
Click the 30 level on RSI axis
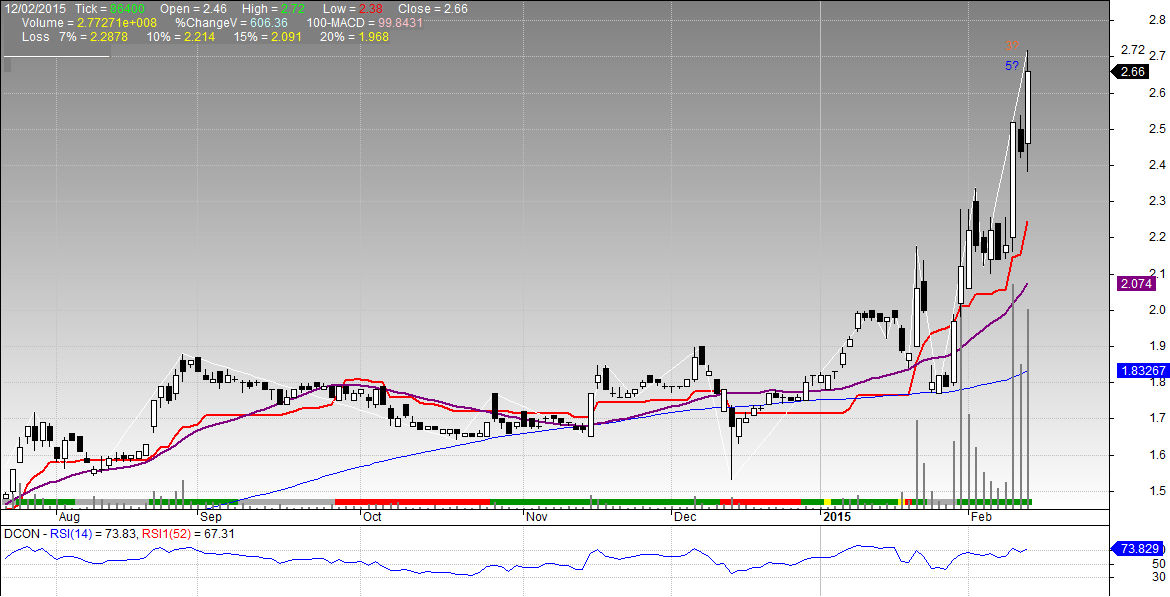[x=1158, y=577]
